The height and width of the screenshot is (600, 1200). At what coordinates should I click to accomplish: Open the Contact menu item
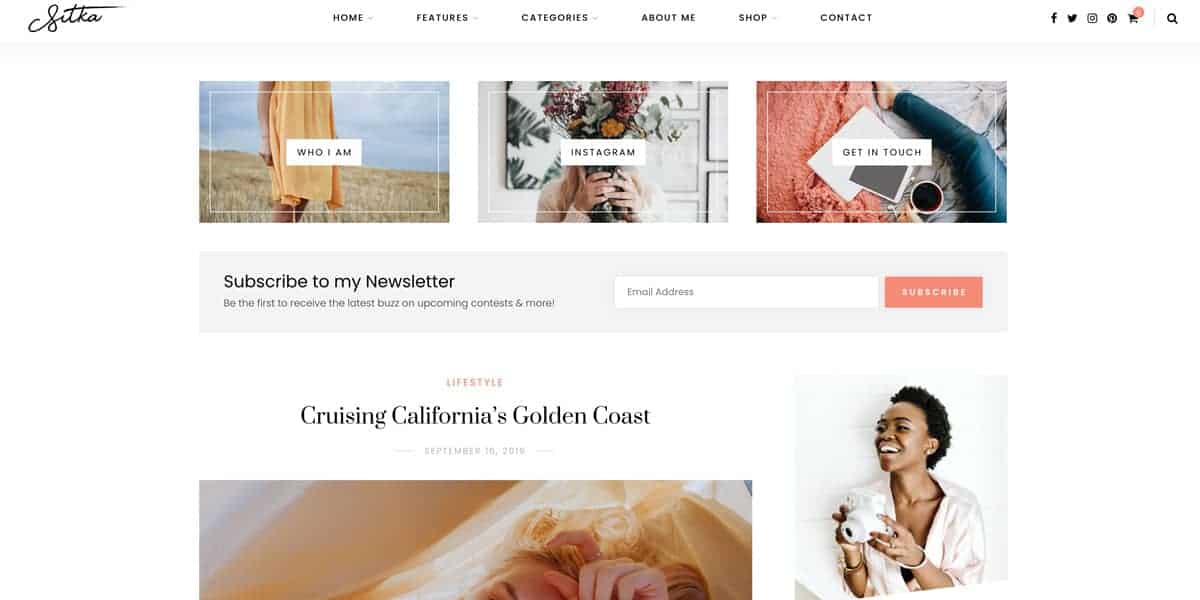(846, 18)
